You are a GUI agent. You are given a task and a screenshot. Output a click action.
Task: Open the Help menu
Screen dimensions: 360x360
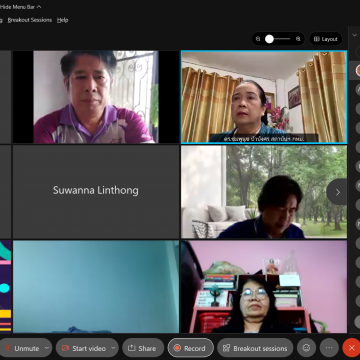(x=62, y=20)
